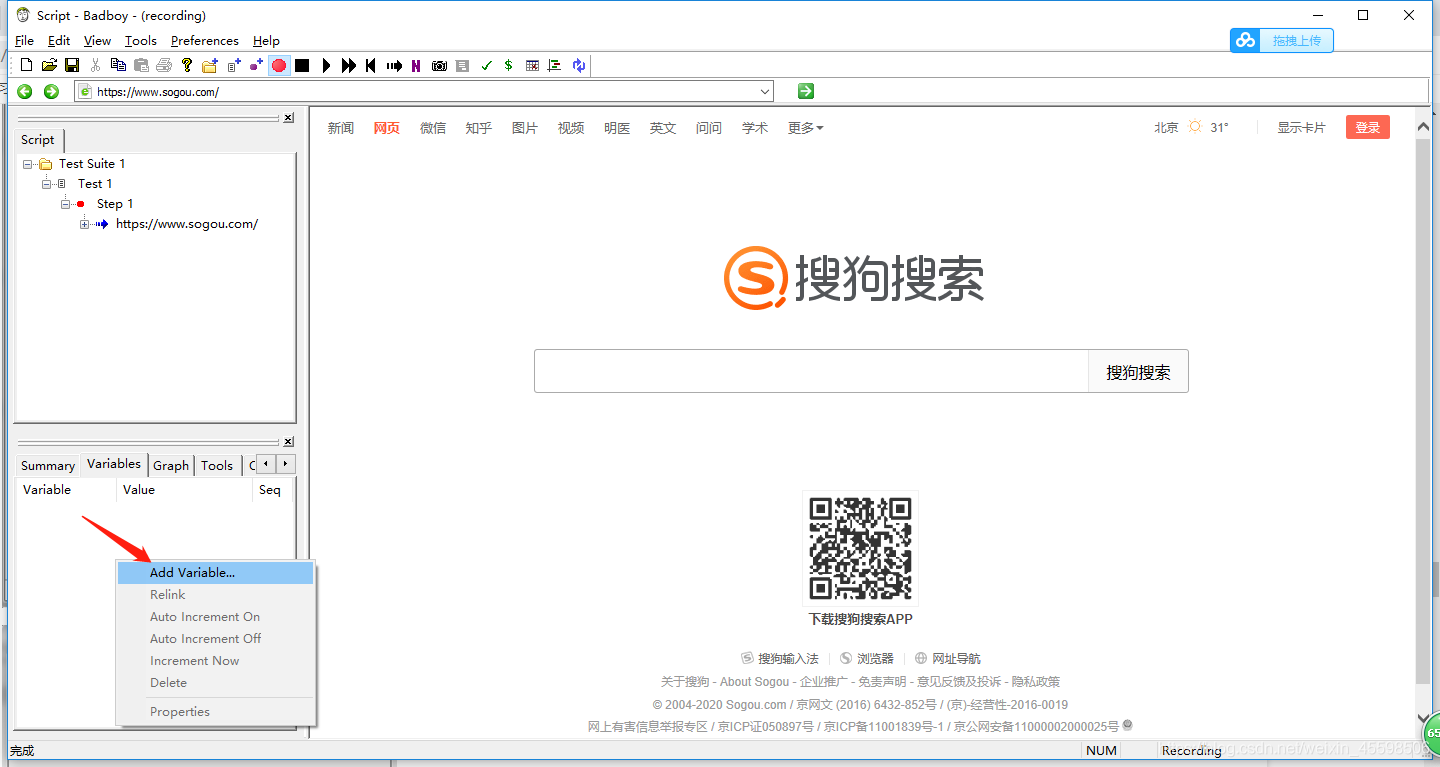Click the 搜狗搜索 search button
This screenshot has width=1440, height=767.
1138,372
